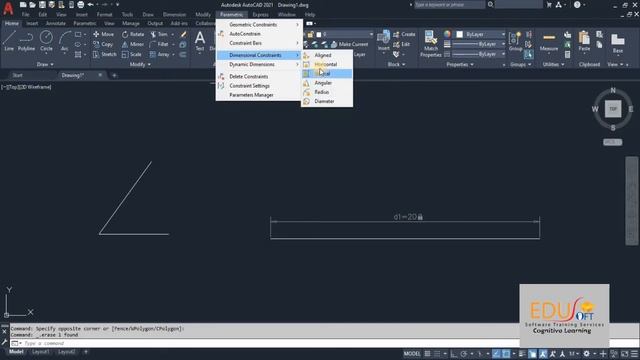This screenshot has width=640, height=360.
Task: Open workspace switching gear in status bar
Action: tap(586, 354)
